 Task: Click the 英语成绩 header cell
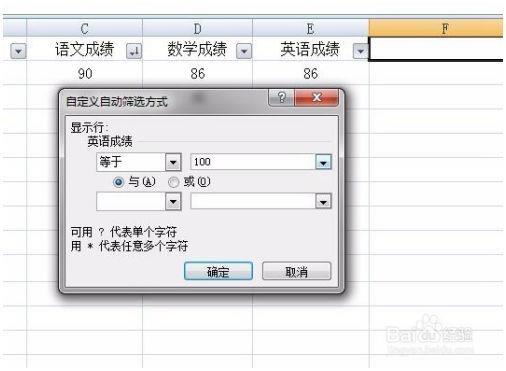click(310, 49)
